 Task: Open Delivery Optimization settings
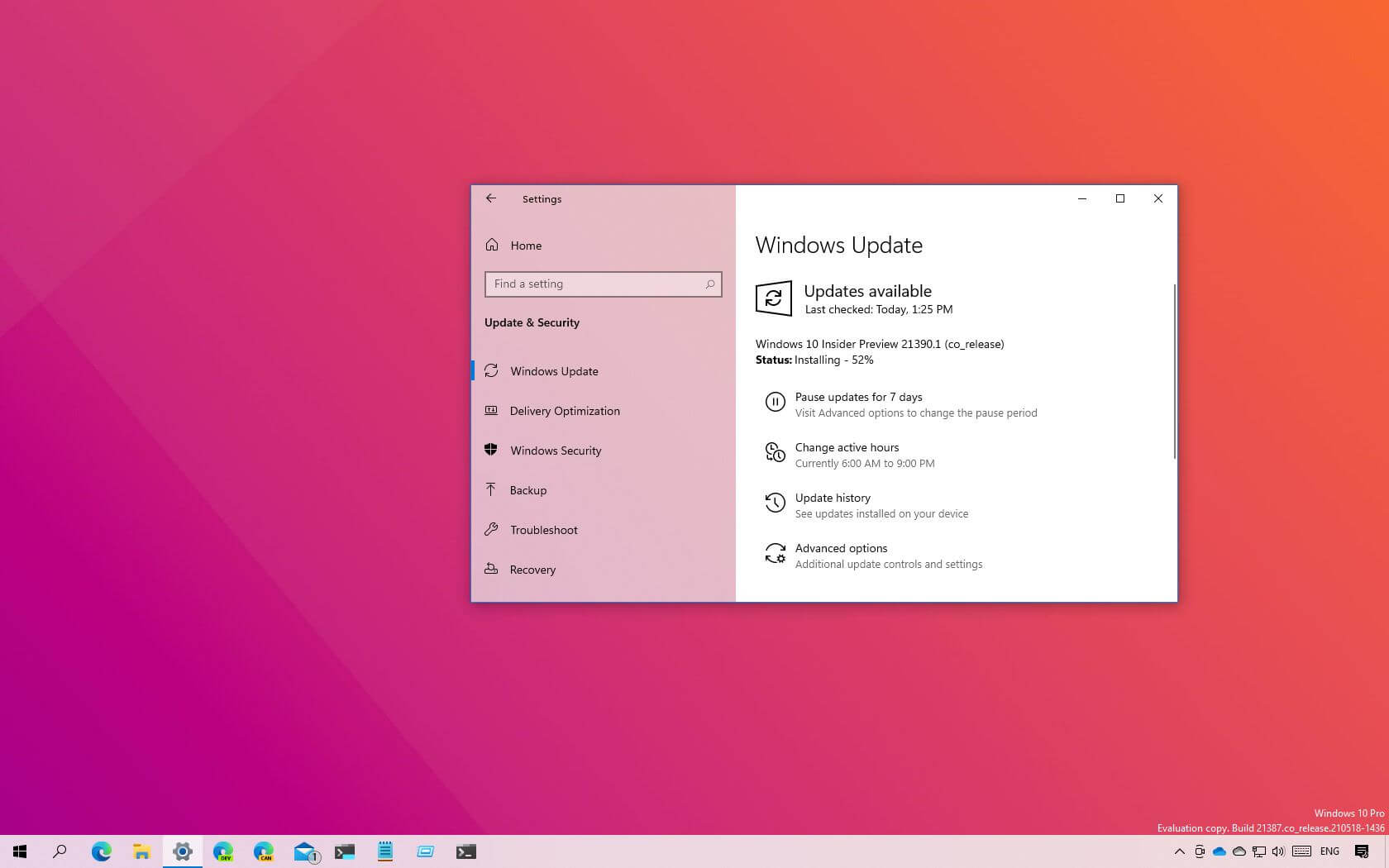[x=565, y=411]
